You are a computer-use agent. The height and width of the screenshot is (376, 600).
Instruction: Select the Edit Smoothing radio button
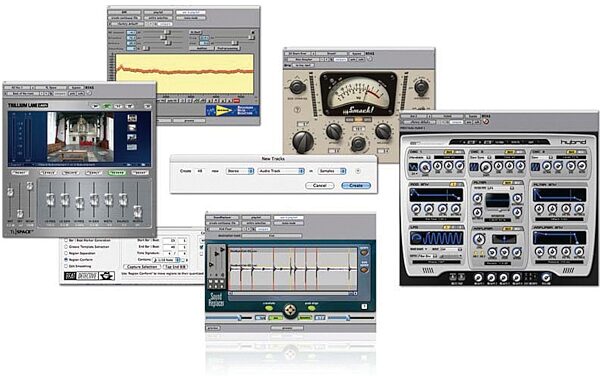coord(66,266)
